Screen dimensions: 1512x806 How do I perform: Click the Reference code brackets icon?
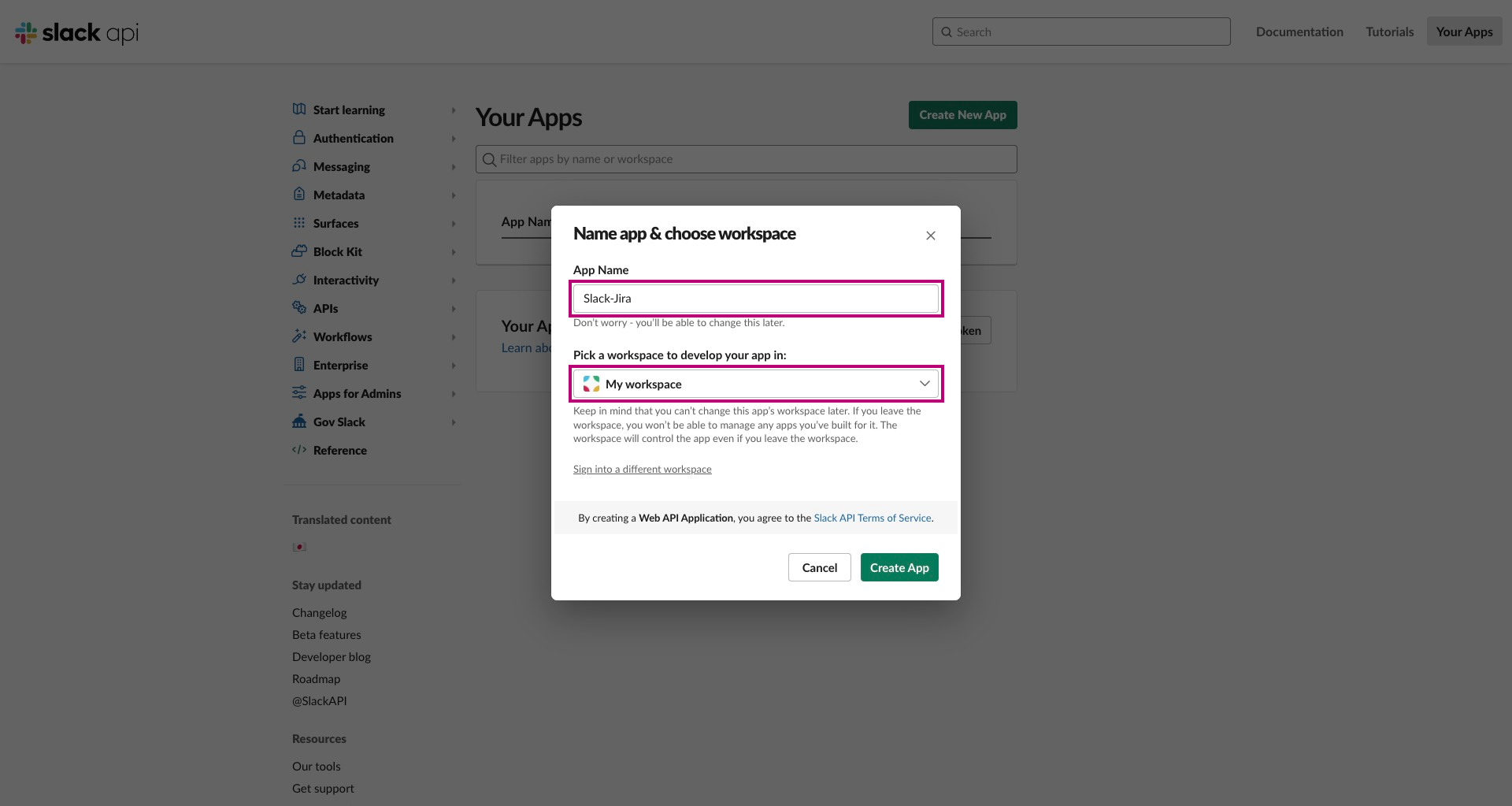tap(299, 450)
